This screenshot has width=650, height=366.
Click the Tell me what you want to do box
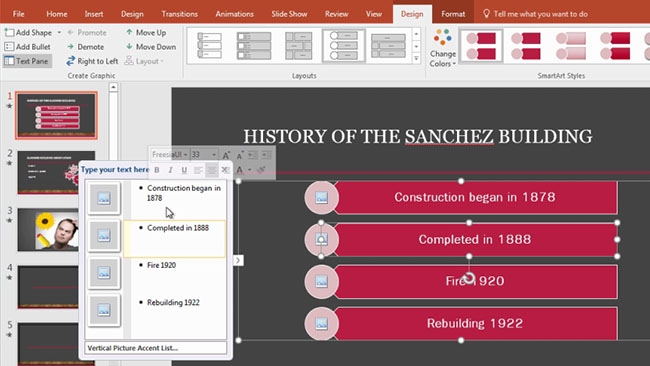(x=536, y=14)
